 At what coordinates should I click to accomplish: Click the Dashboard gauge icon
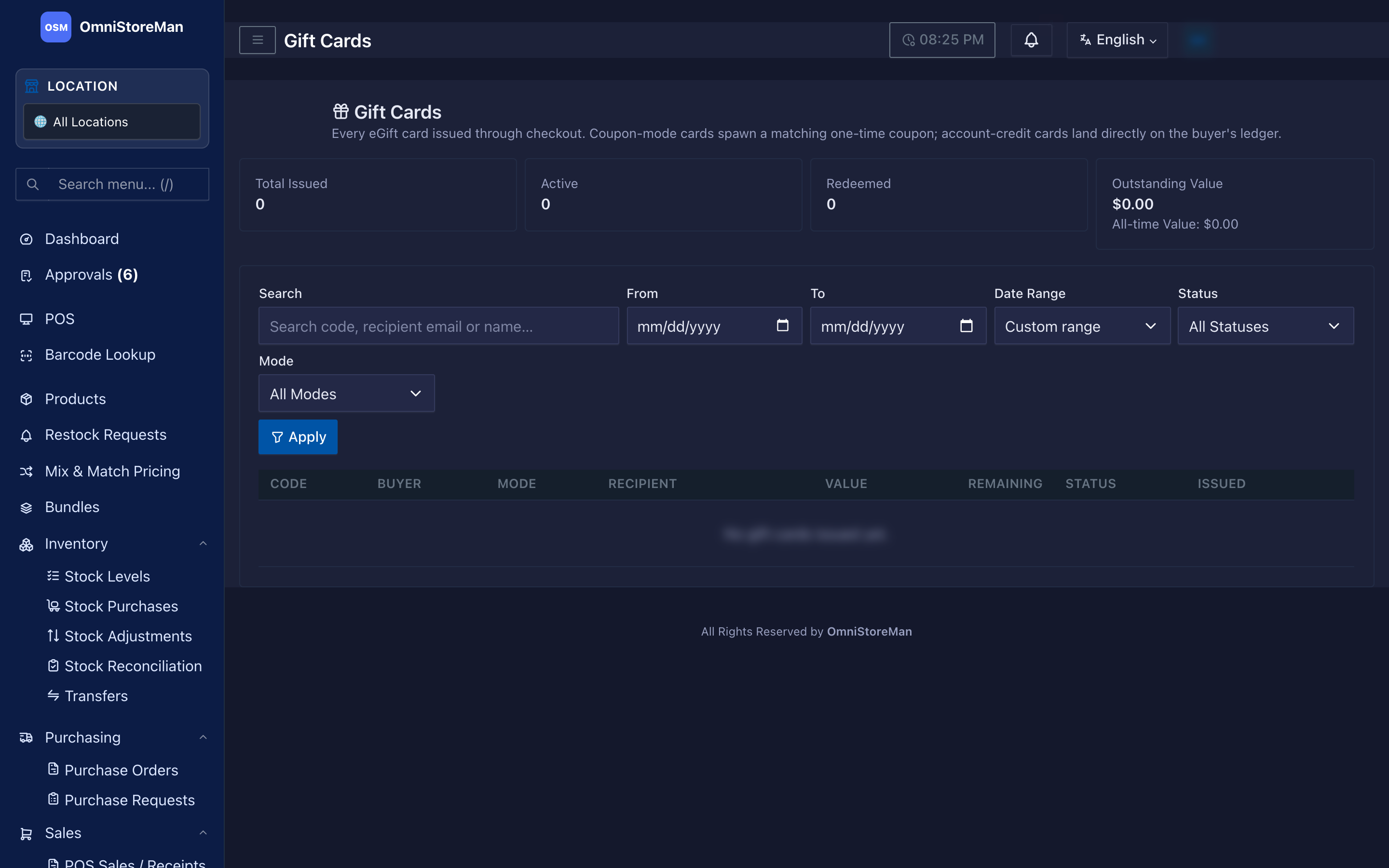pyautogui.click(x=27, y=239)
